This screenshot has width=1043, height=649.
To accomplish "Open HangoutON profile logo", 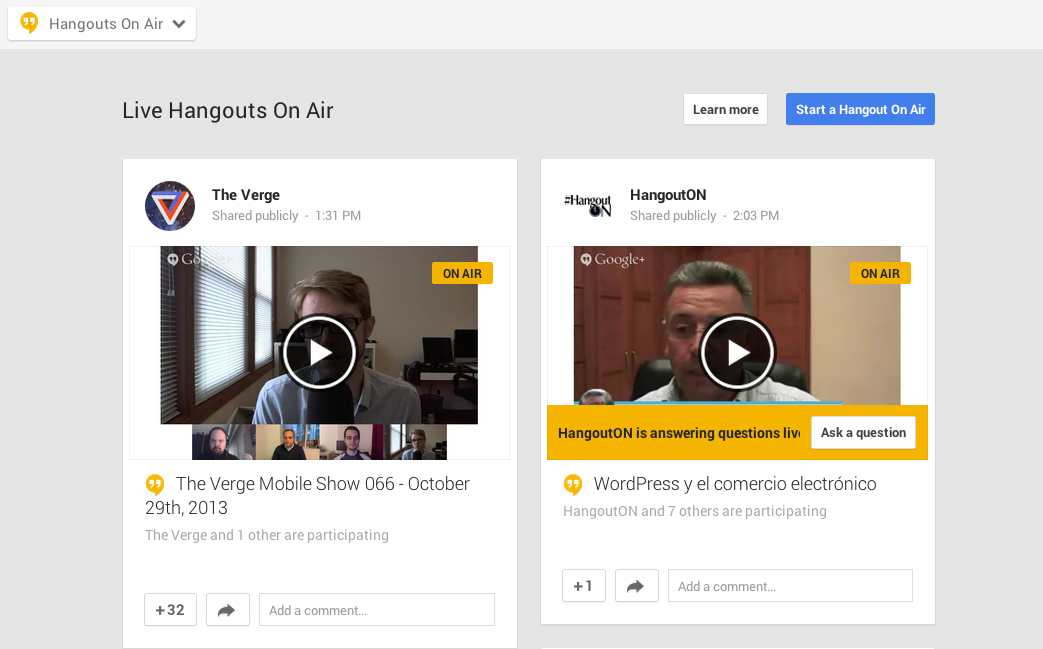I will point(587,205).
